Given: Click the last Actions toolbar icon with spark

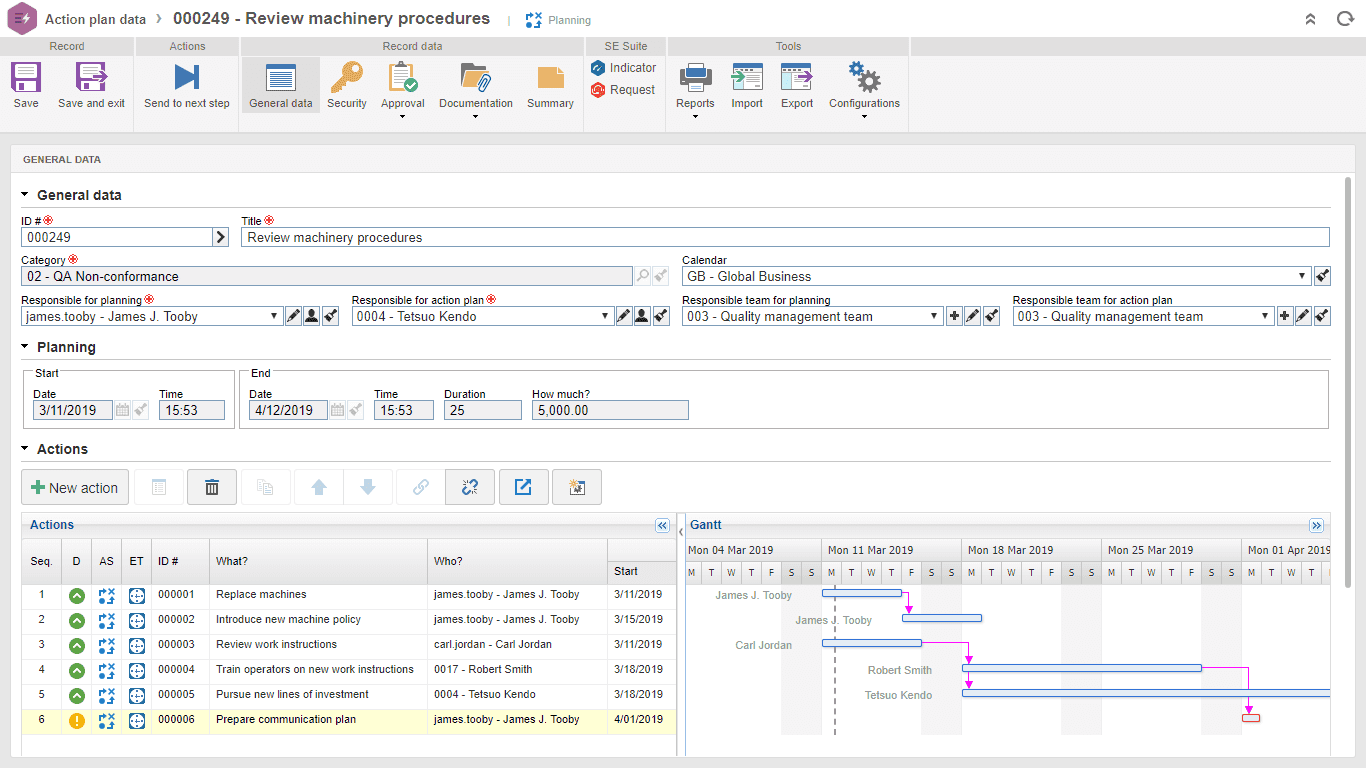Looking at the screenshot, I should (576, 487).
